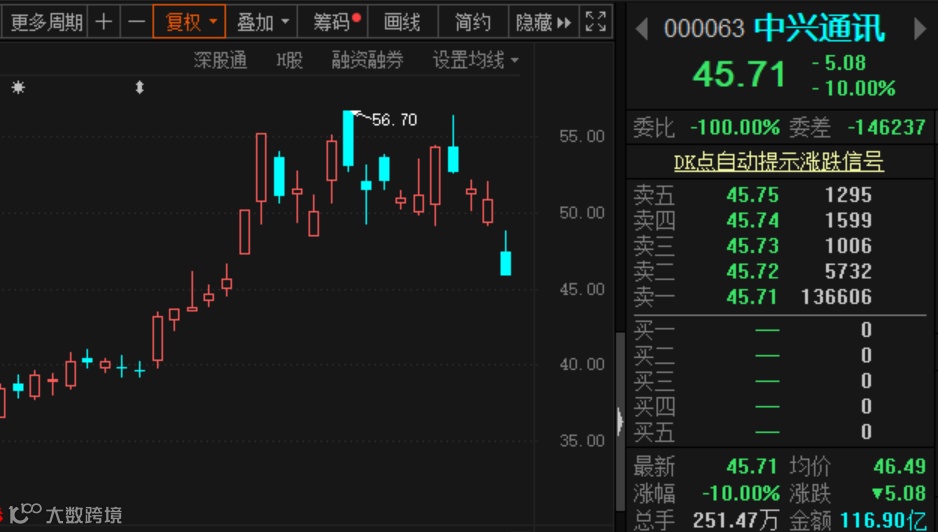938x532 pixels.
Task: Click 卖一 volume 136606
Action: click(x=836, y=297)
